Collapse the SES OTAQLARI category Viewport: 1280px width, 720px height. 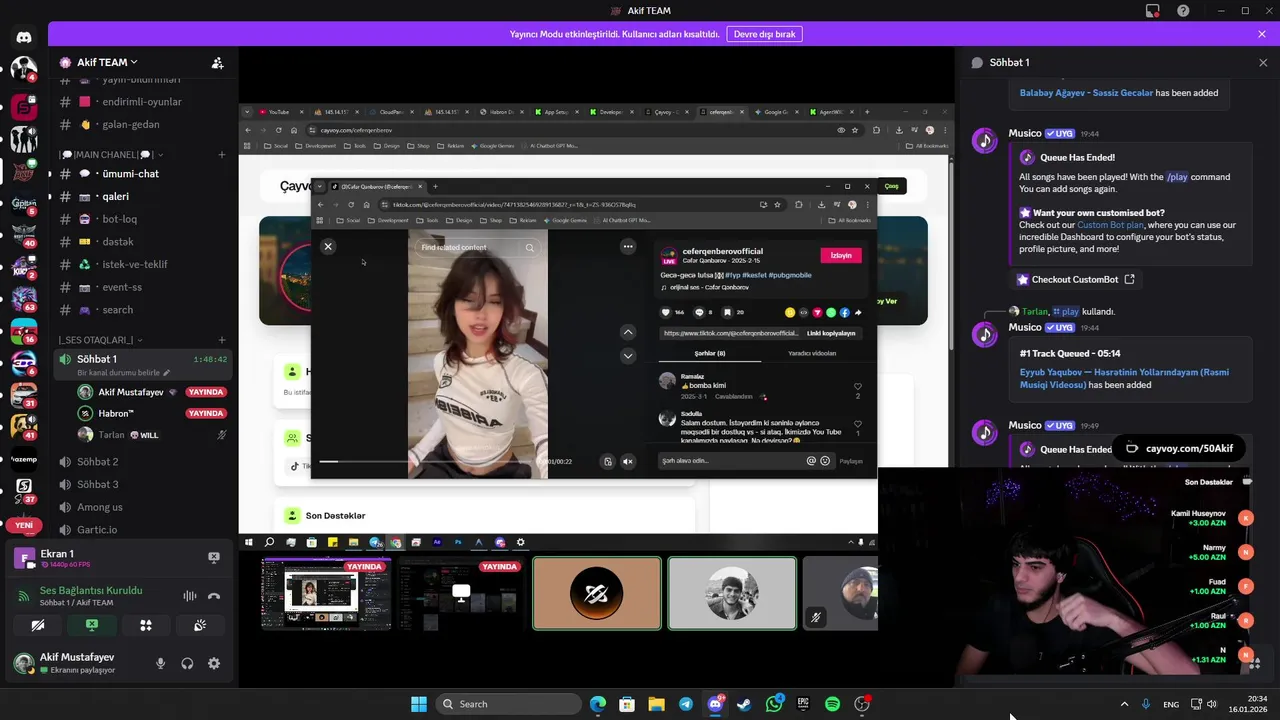pyautogui.click(x=102, y=340)
